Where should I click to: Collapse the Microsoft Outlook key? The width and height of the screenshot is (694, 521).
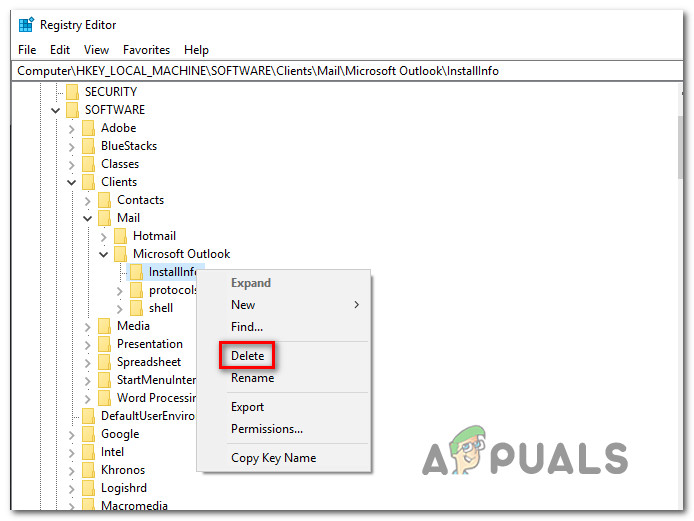point(104,255)
